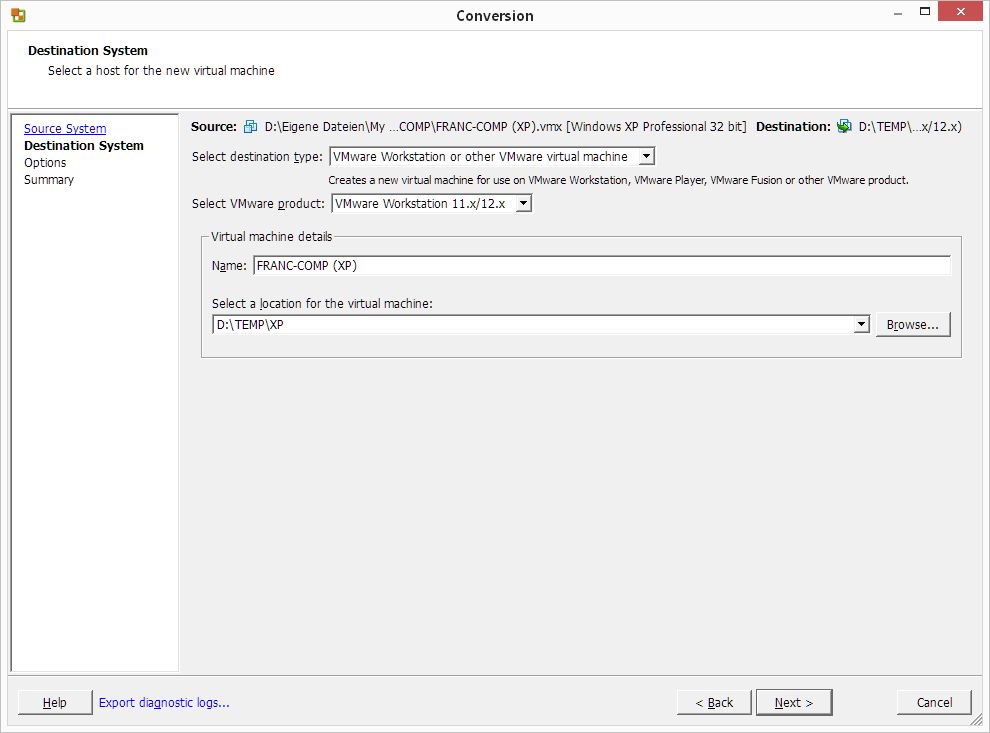Open the location history dropdown arrow
Viewport: 990px width, 733px height.
[x=861, y=325]
